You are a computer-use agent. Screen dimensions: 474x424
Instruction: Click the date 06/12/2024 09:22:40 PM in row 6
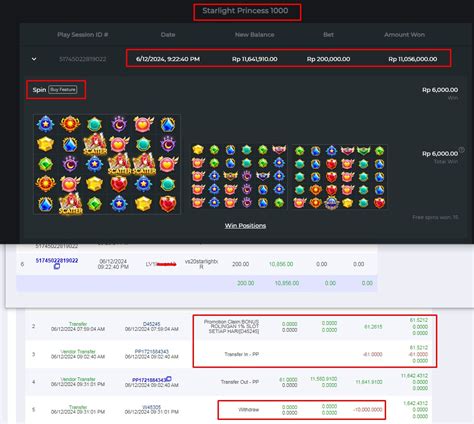pyautogui.click(x=113, y=264)
